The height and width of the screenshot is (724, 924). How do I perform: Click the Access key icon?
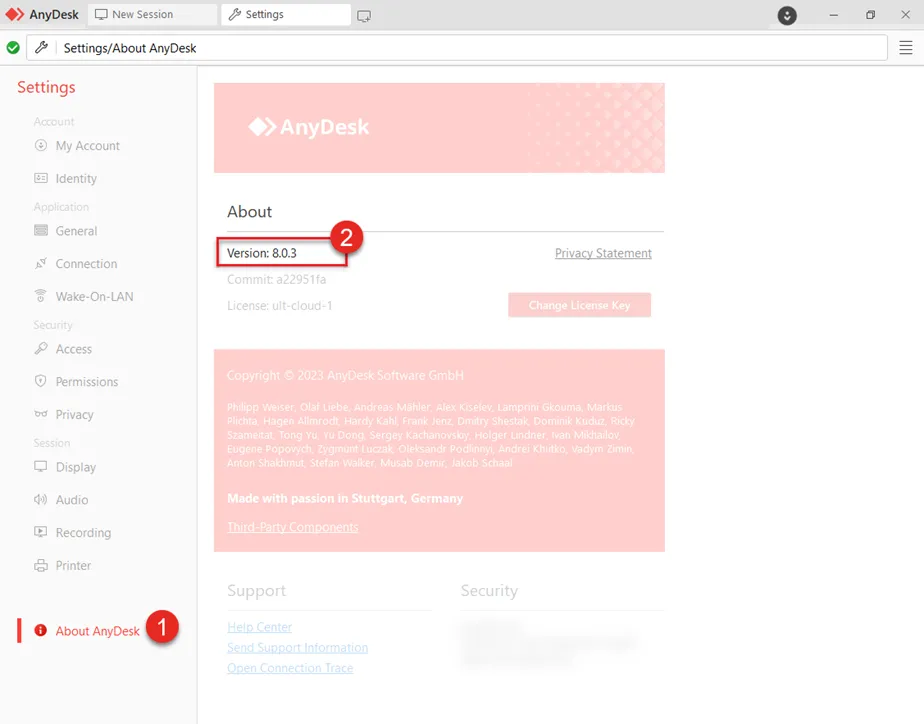point(41,349)
